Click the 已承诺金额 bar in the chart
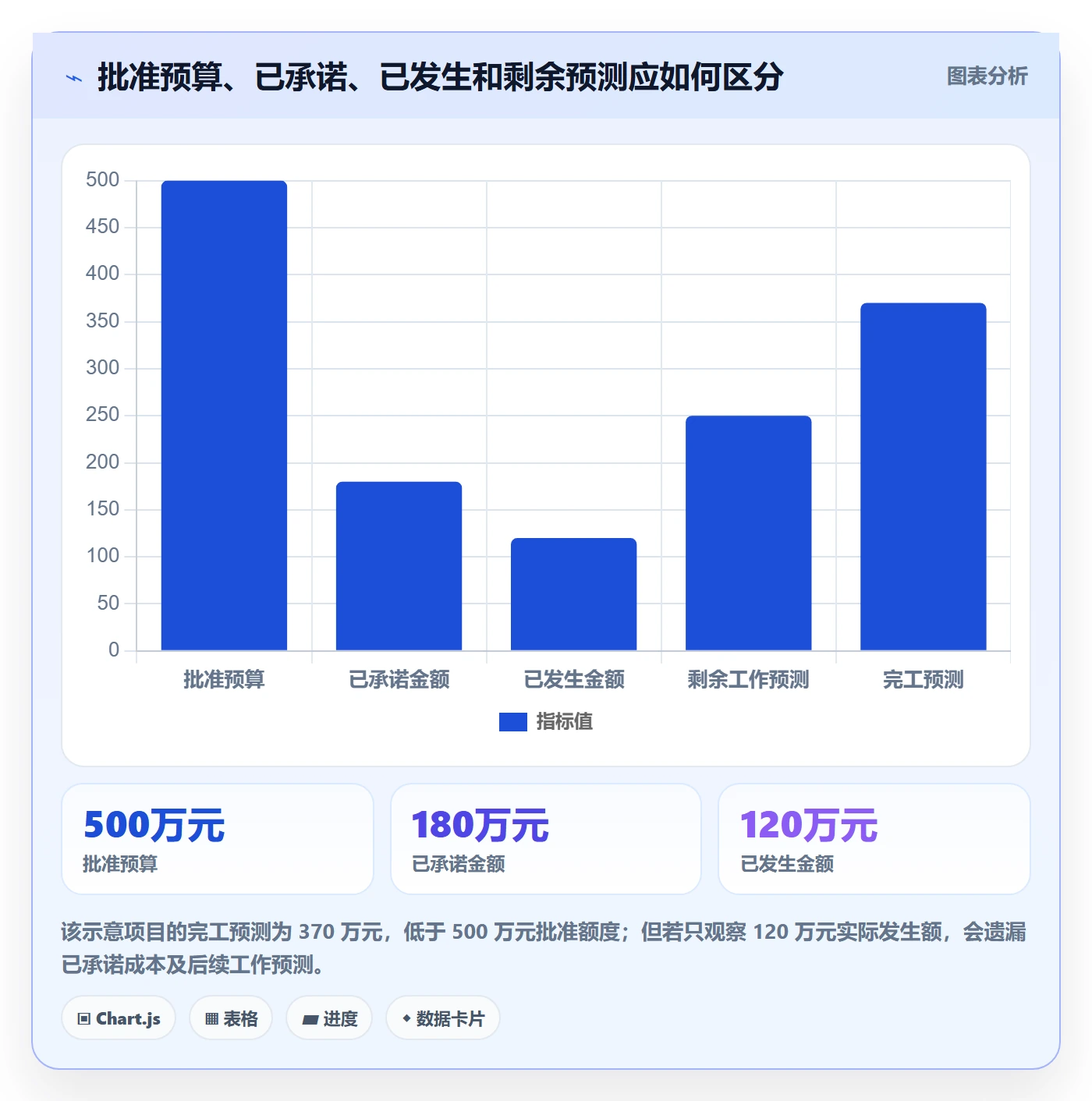The image size is (1092, 1101). click(399, 566)
